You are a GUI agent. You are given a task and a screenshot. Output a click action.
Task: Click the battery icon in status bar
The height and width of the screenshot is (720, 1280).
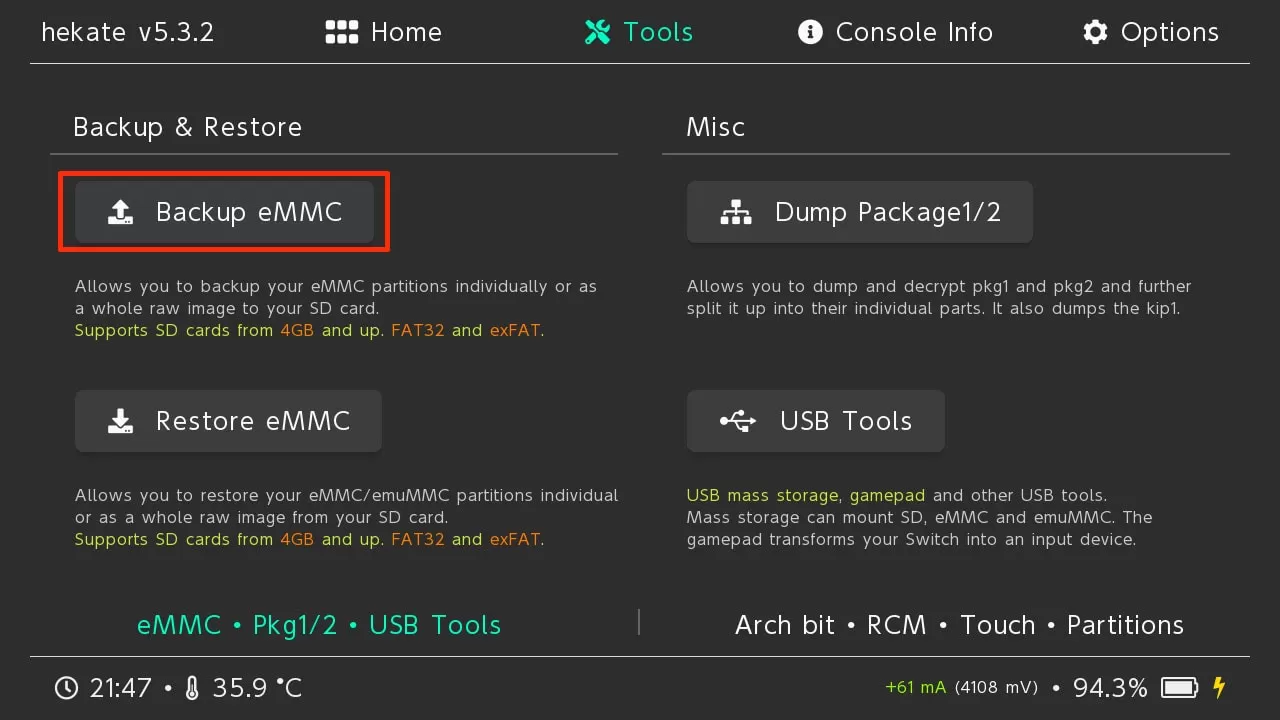(1179, 688)
